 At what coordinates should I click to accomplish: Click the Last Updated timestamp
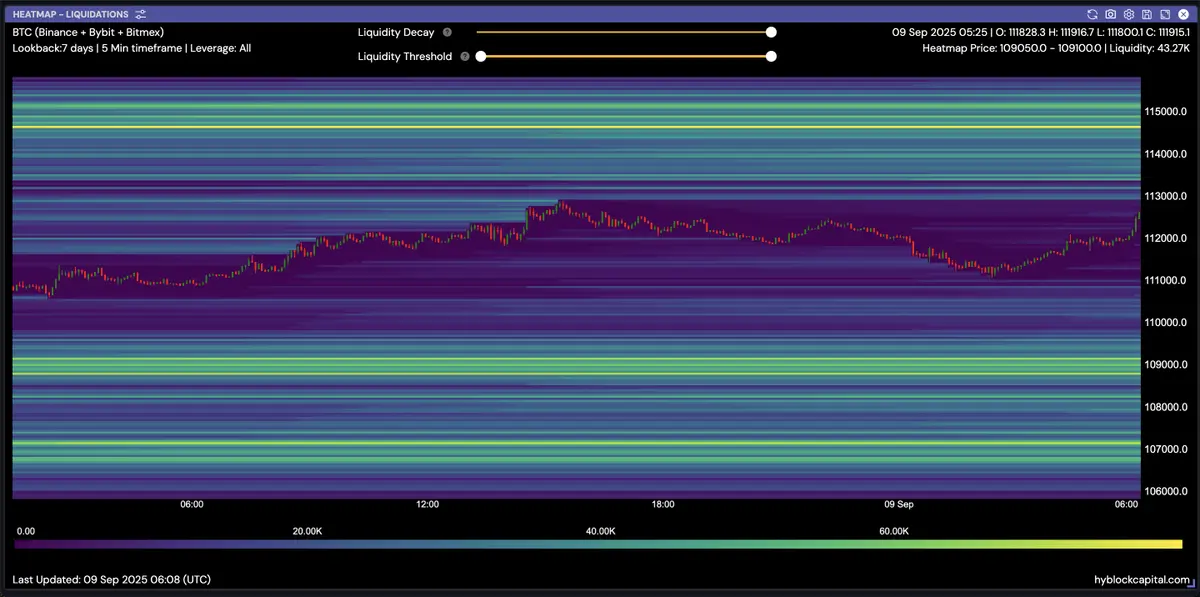pos(111,579)
